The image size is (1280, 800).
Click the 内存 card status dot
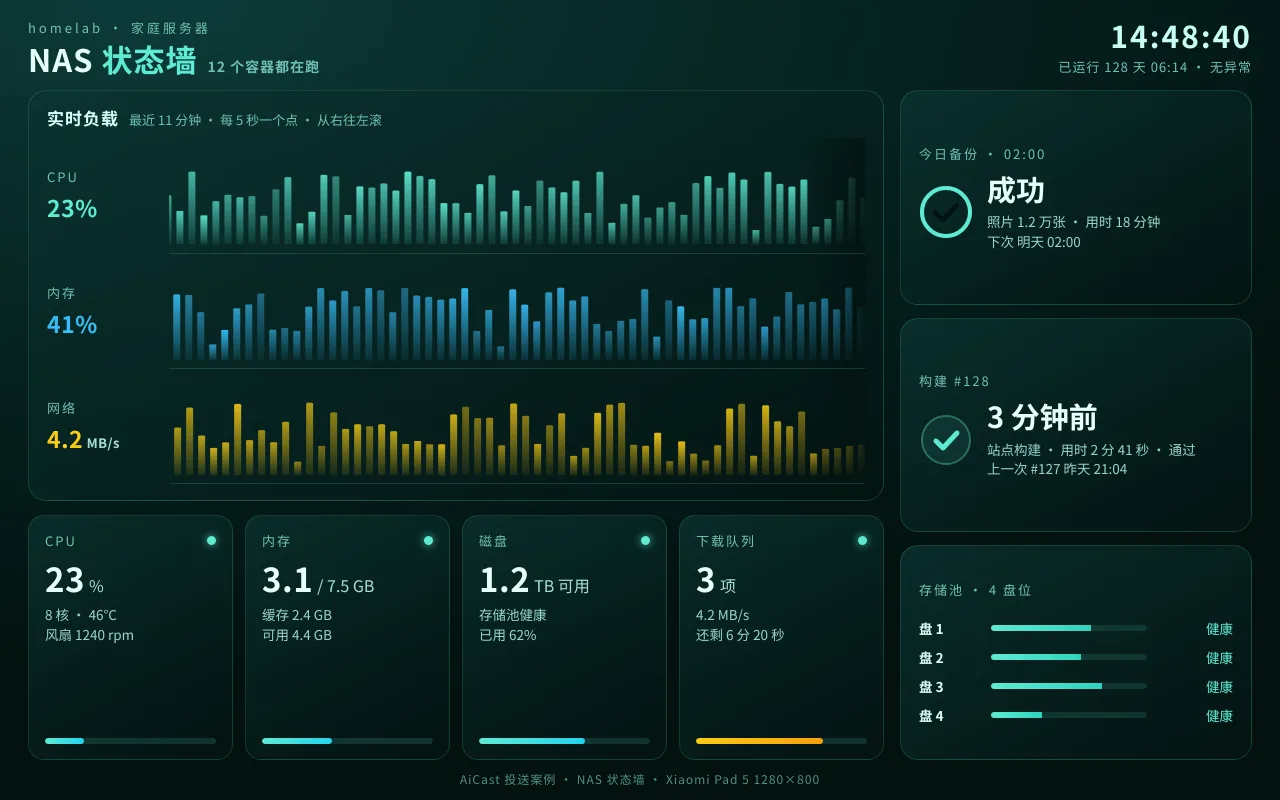tap(428, 540)
